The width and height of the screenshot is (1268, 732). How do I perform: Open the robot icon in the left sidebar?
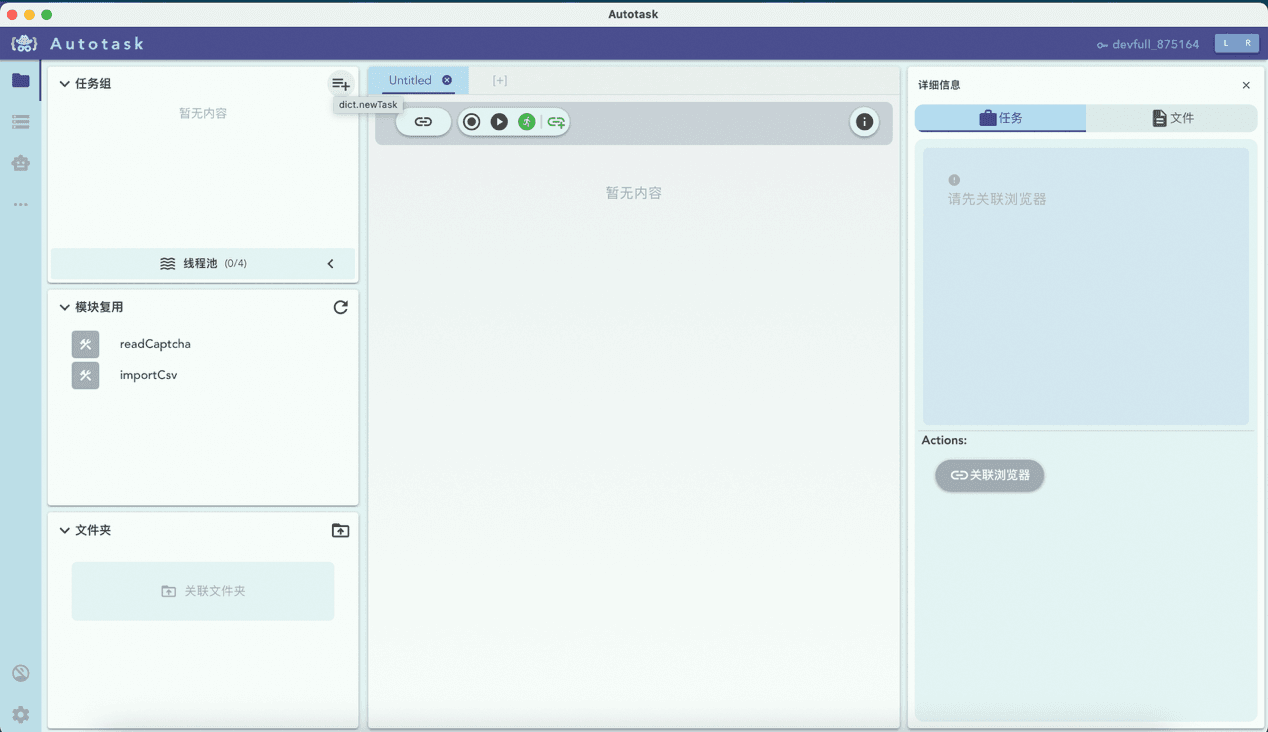click(x=21, y=163)
